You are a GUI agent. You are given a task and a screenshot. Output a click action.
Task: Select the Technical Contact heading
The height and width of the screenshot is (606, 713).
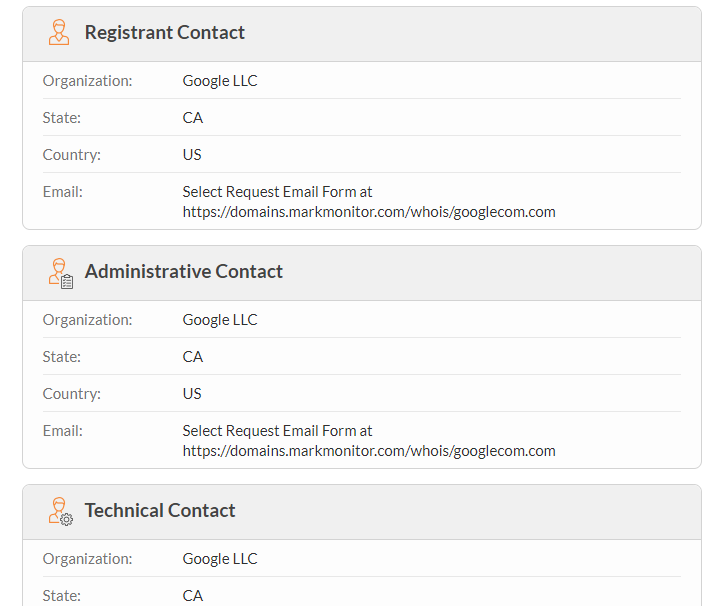pos(160,511)
